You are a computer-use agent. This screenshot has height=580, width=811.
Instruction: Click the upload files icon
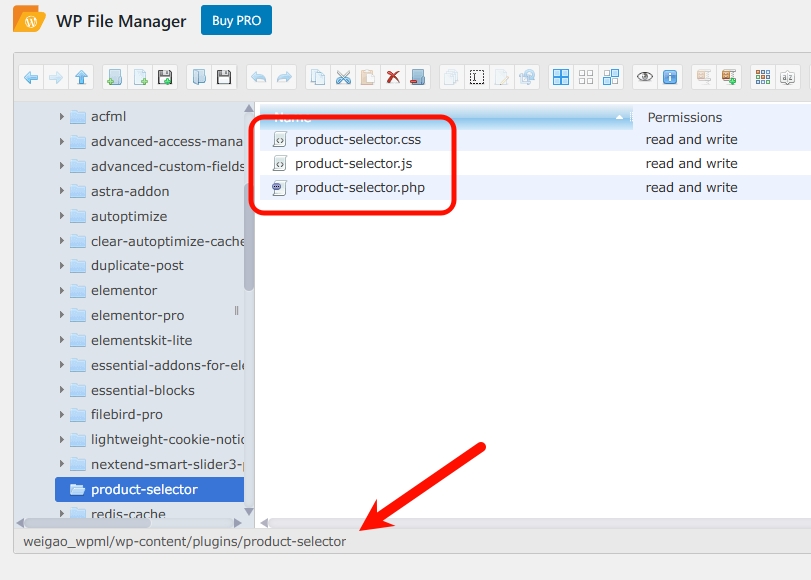(165, 78)
